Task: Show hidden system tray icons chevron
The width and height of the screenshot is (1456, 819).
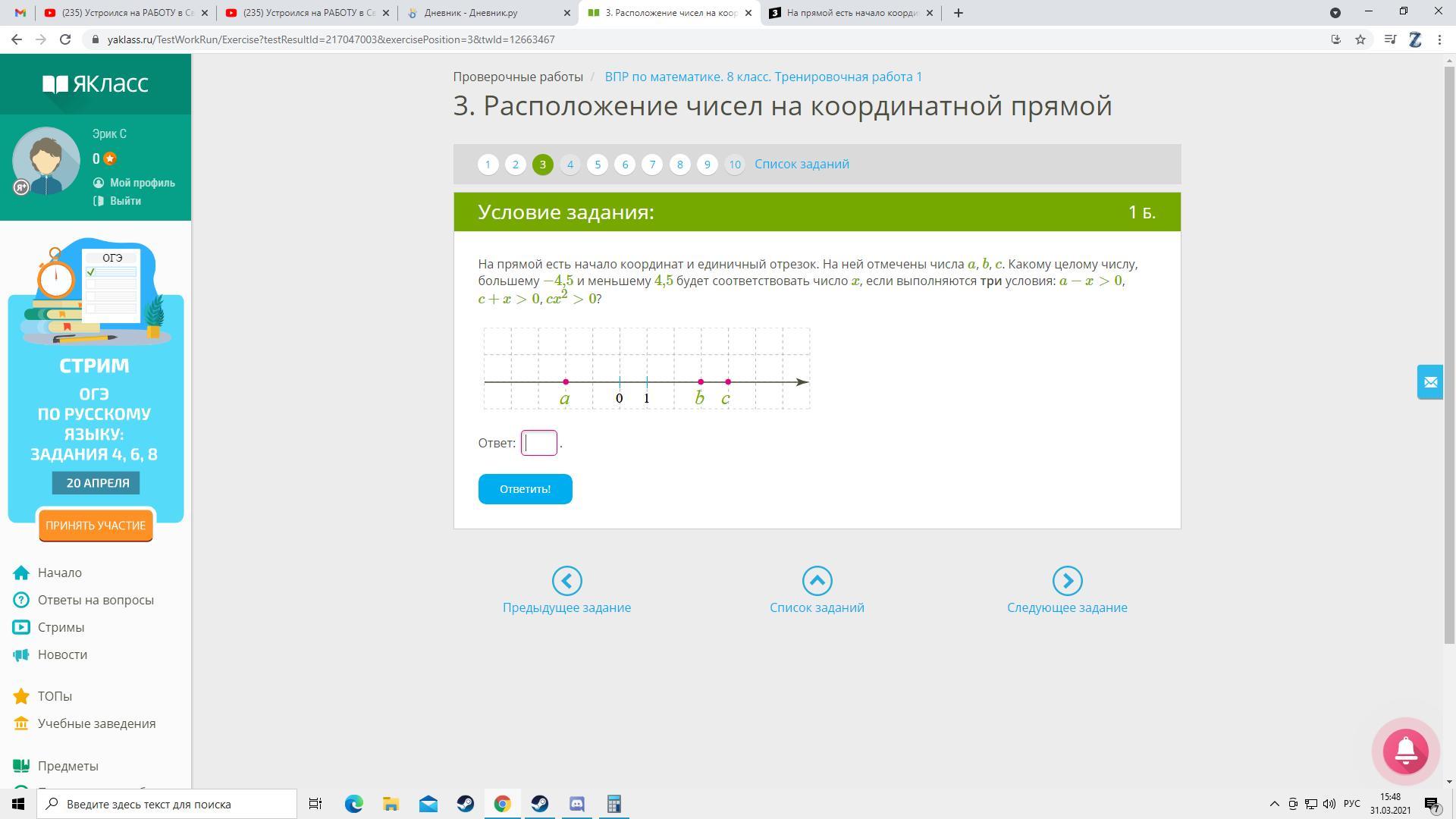Action: pyautogui.click(x=1274, y=804)
